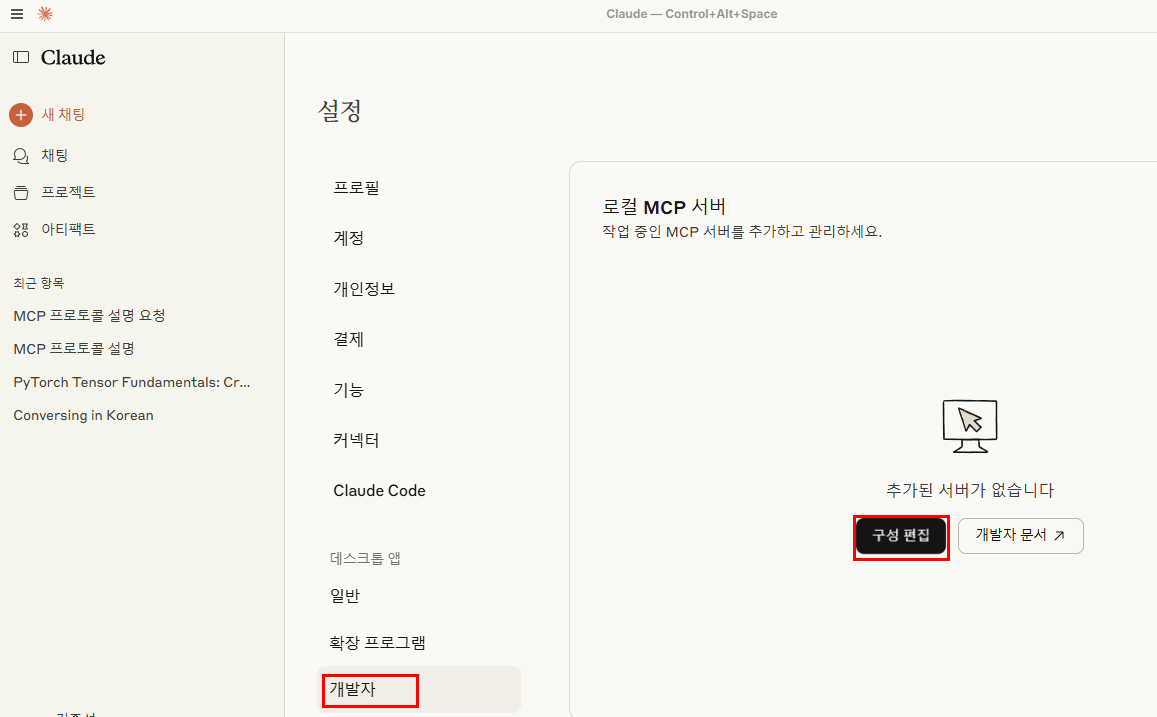Viewport: 1157px width, 717px height.
Task: Open the 아티팩트 section in the sidebar
Action: (68, 229)
